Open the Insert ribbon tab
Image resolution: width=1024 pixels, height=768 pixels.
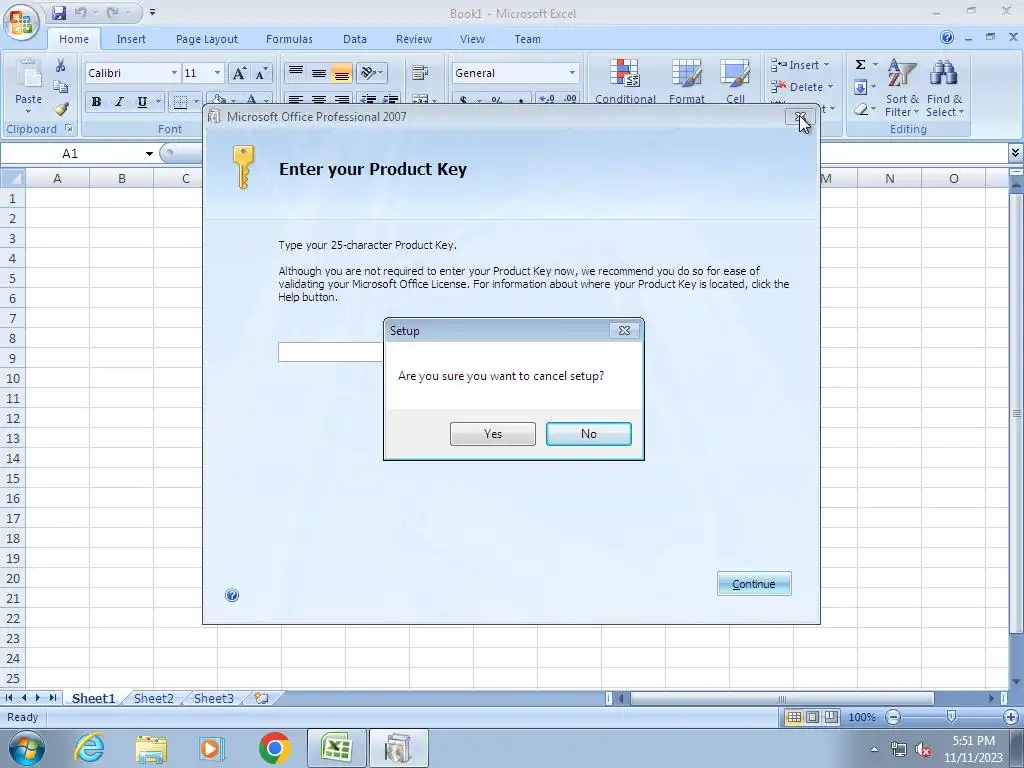pos(131,39)
